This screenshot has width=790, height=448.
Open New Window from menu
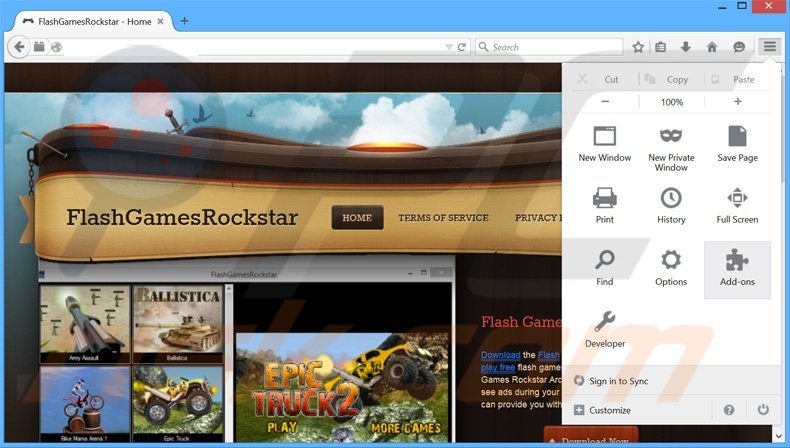605,145
